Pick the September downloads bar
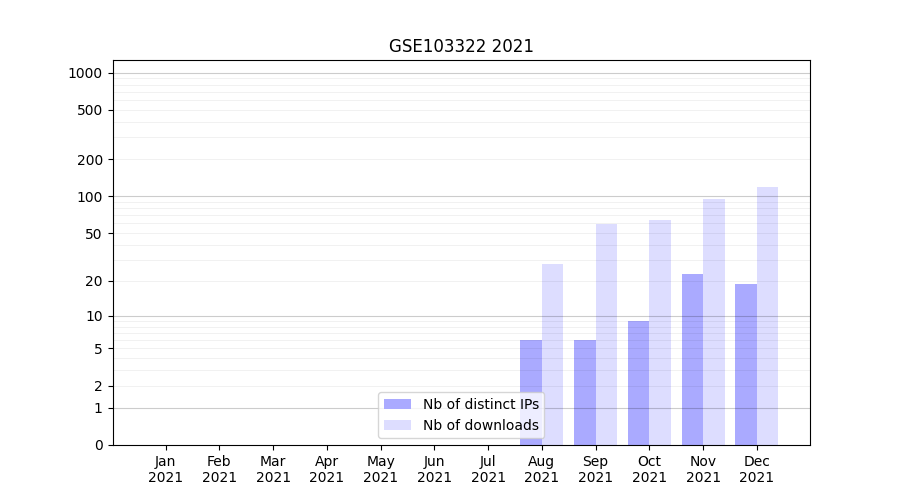Viewport: 900px width, 500px height. pyautogui.click(x=606, y=334)
